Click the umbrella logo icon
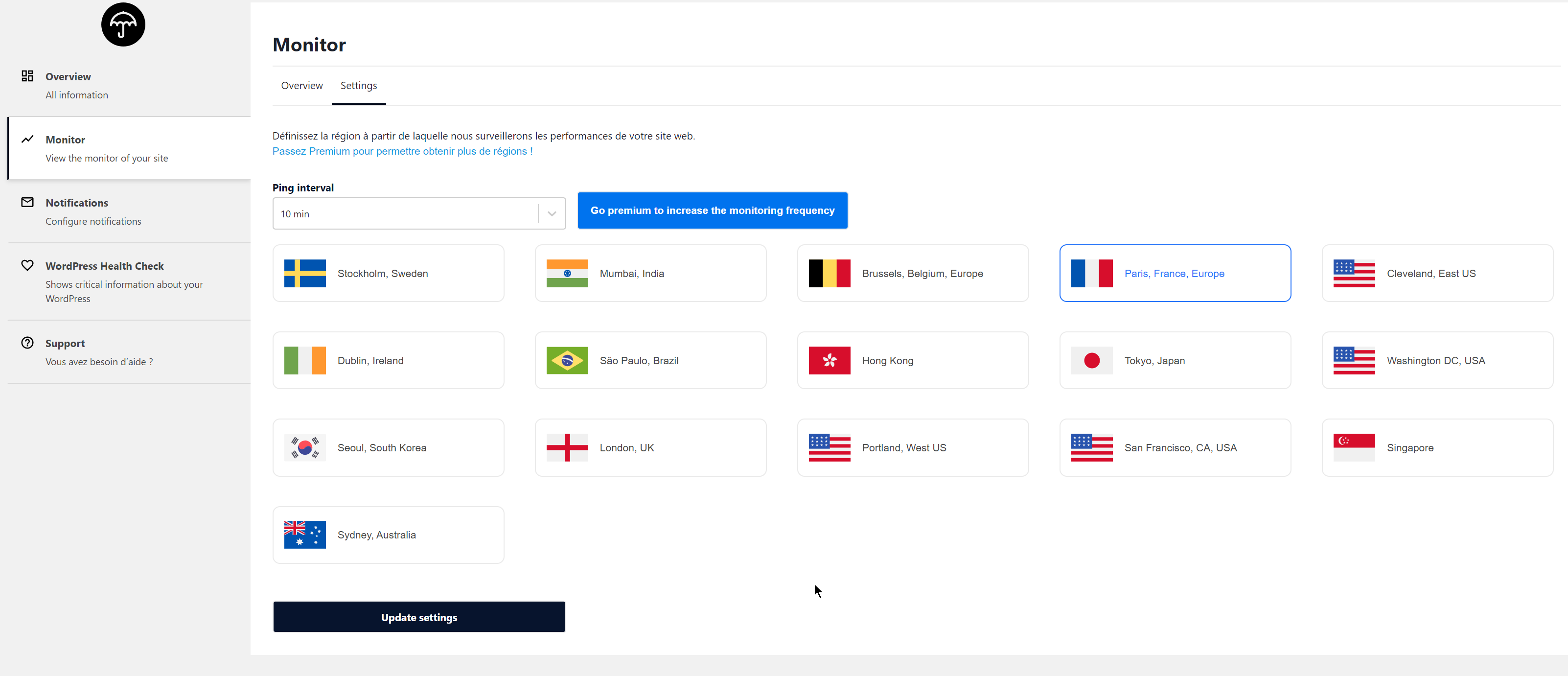1568x676 pixels. coord(123,24)
